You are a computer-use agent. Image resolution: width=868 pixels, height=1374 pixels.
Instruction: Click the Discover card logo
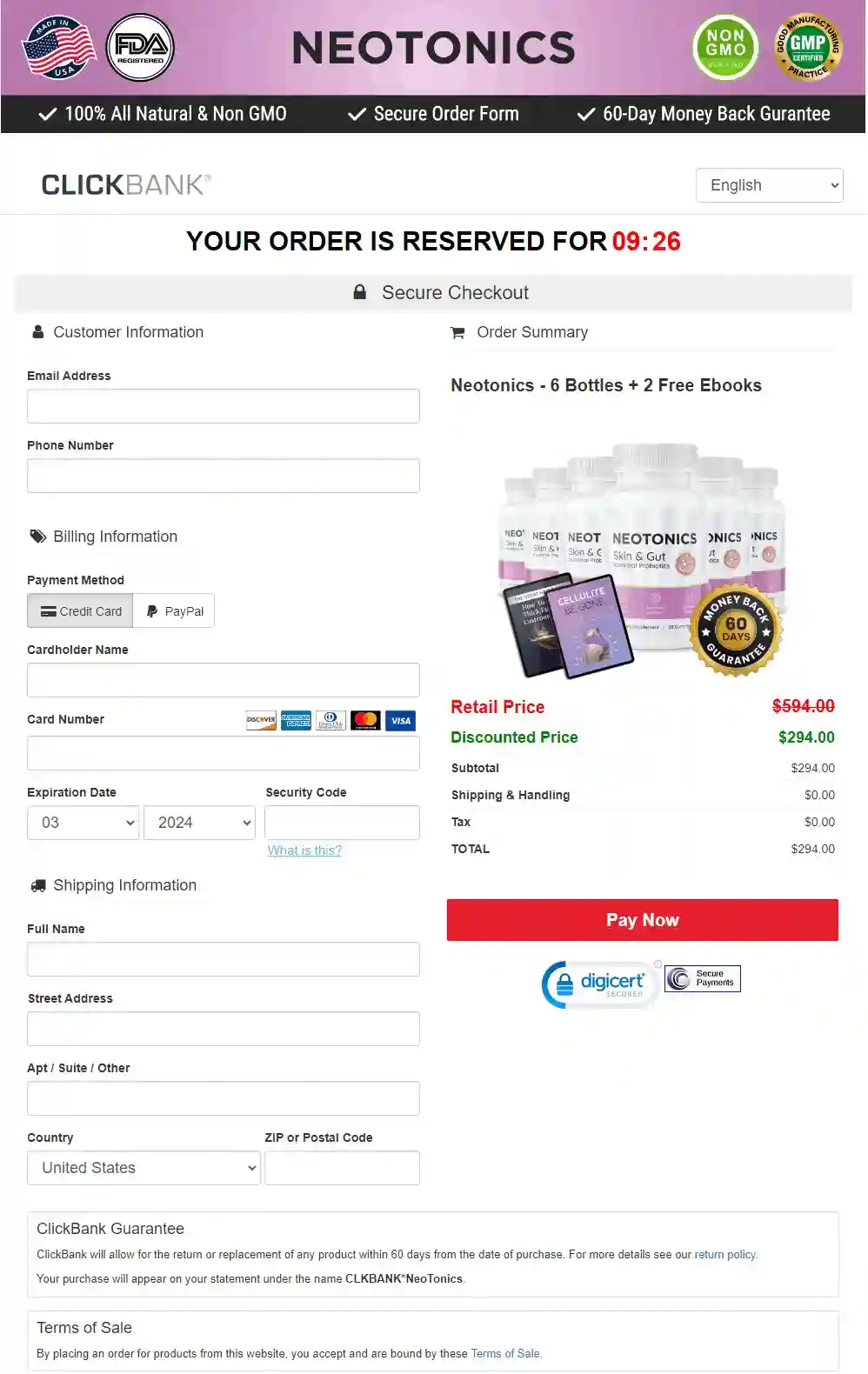[x=261, y=720]
